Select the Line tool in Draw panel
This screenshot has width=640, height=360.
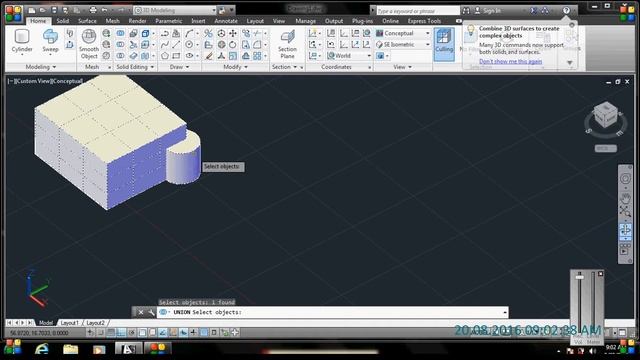(176, 44)
